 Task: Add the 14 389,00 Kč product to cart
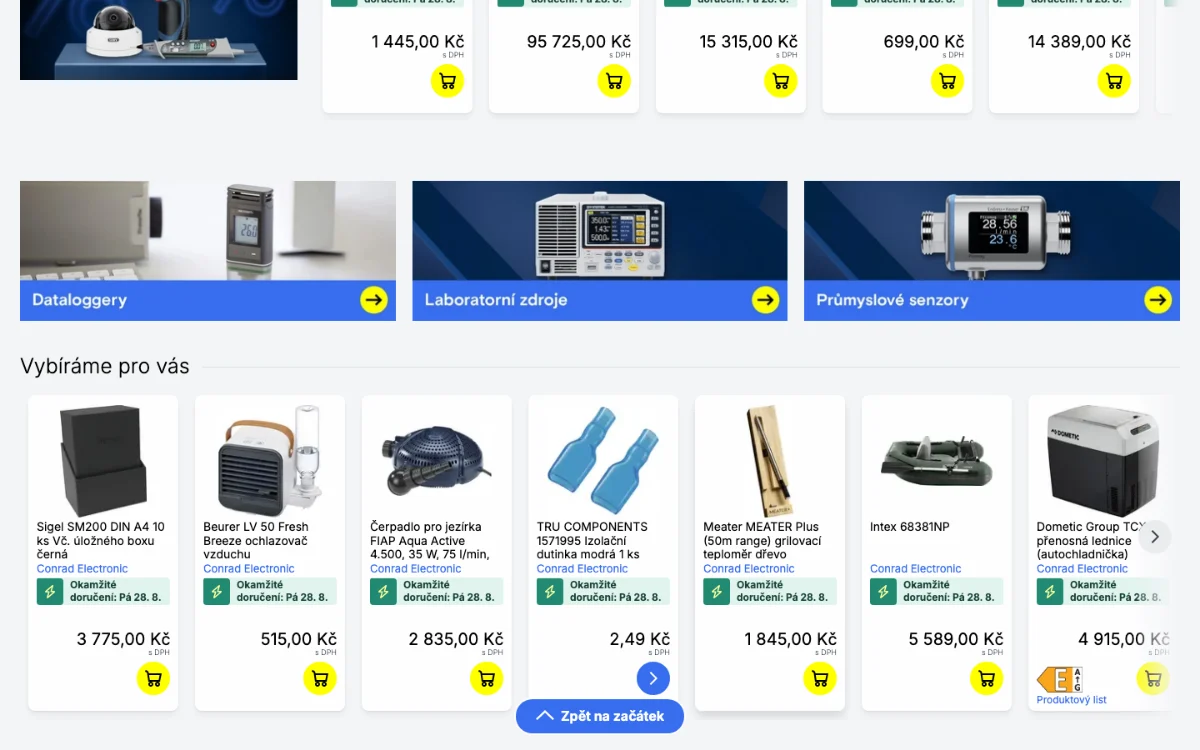pos(1114,81)
